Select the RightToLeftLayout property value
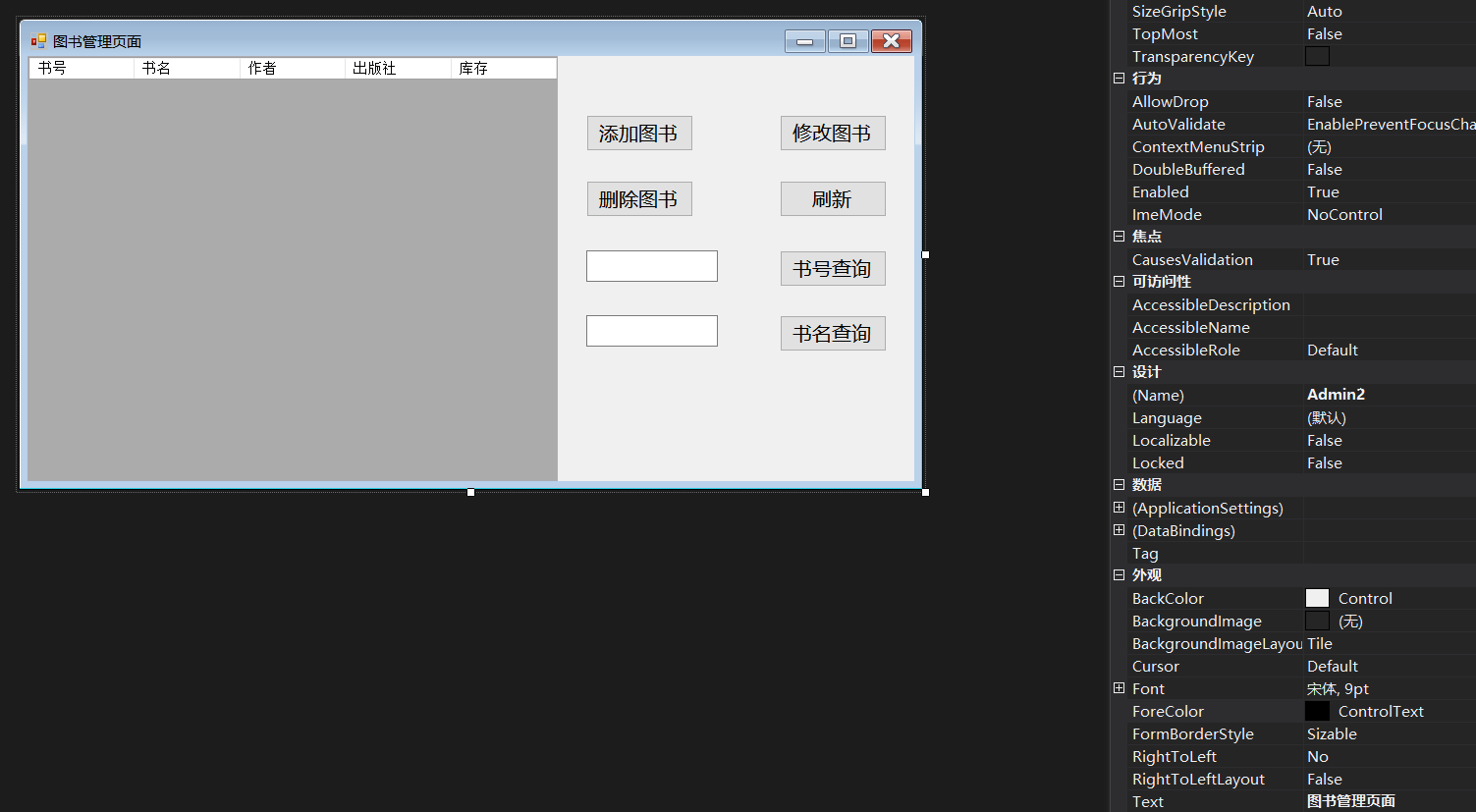 tap(1325, 780)
